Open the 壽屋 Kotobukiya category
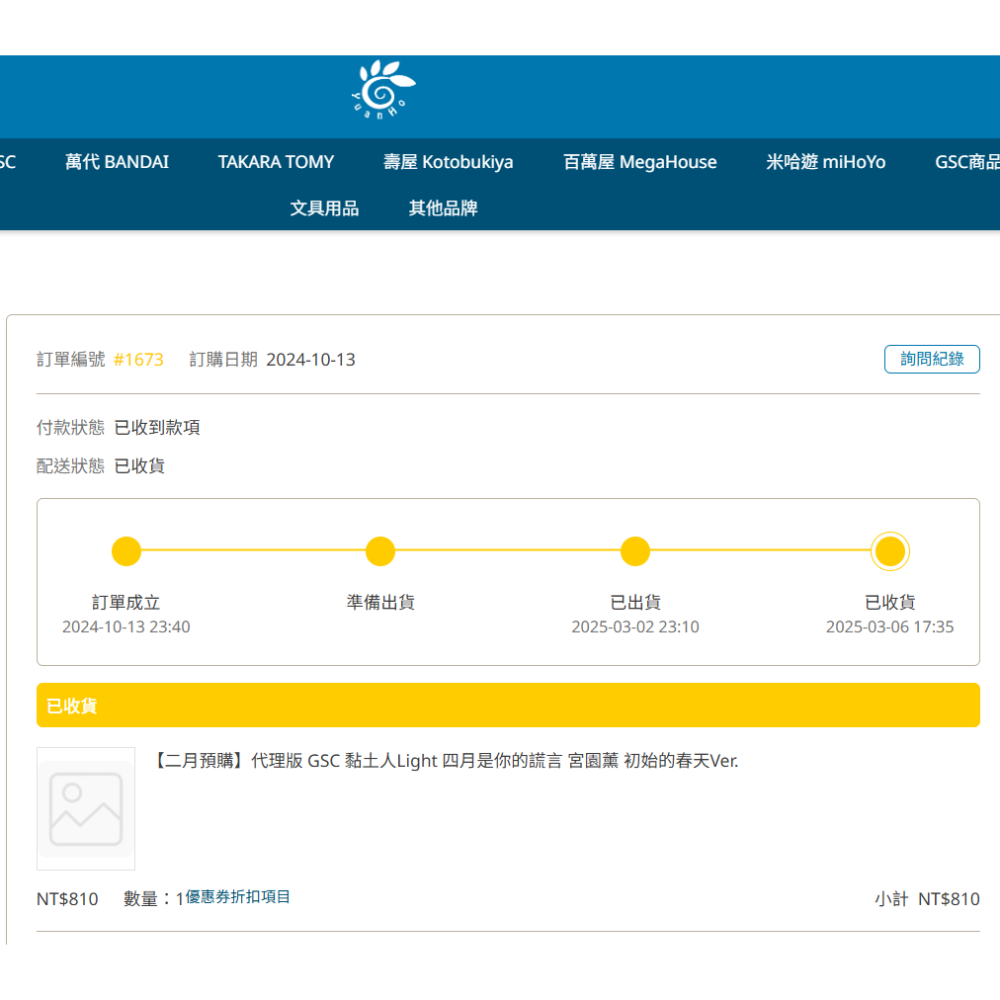Viewport: 1000px width, 1000px height. click(x=448, y=162)
